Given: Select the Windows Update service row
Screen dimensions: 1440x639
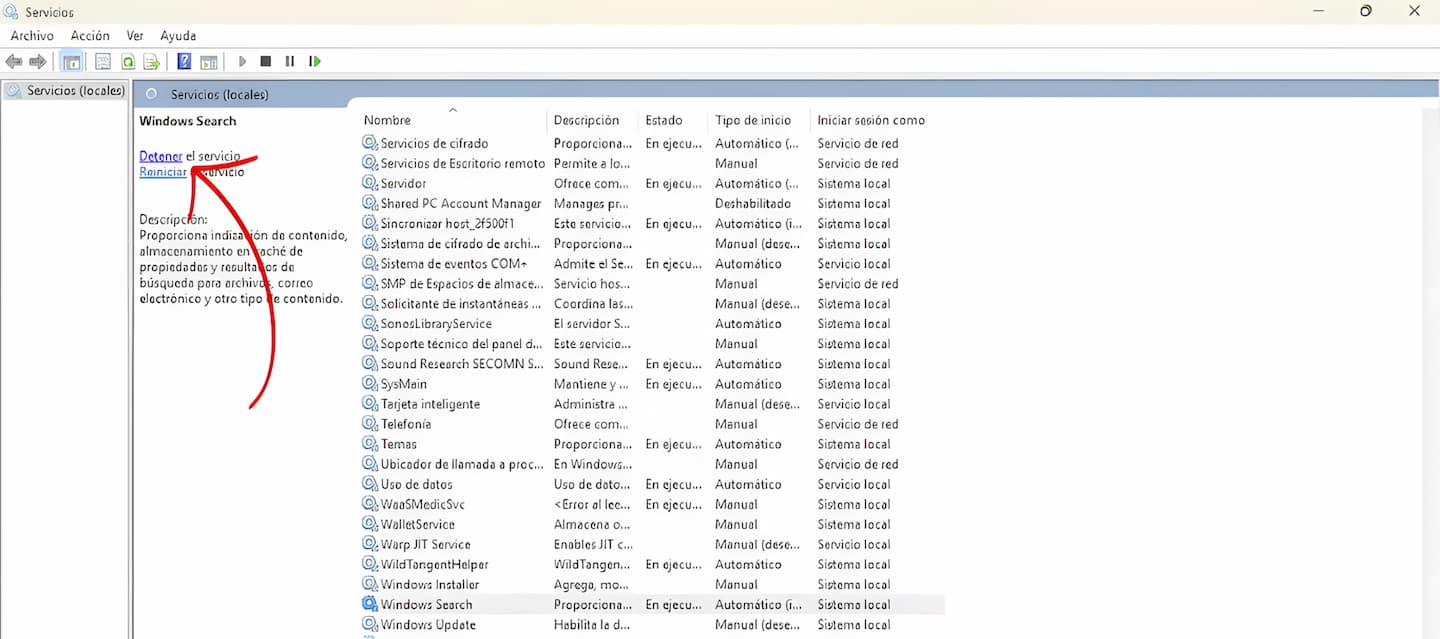Looking at the screenshot, I should (x=428, y=625).
